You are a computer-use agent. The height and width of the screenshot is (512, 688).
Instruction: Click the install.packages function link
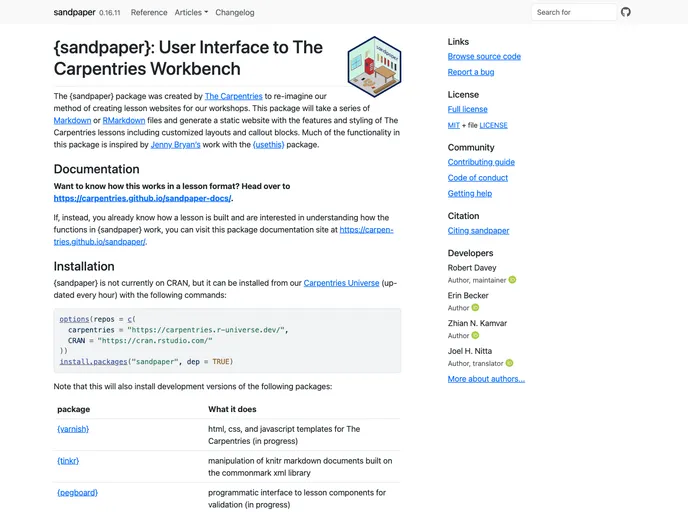point(93,362)
